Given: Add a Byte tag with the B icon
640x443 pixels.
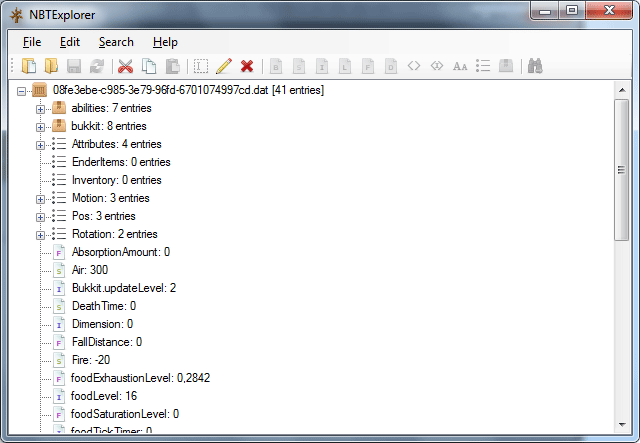Looking at the screenshot, I should tap(276, 66).
